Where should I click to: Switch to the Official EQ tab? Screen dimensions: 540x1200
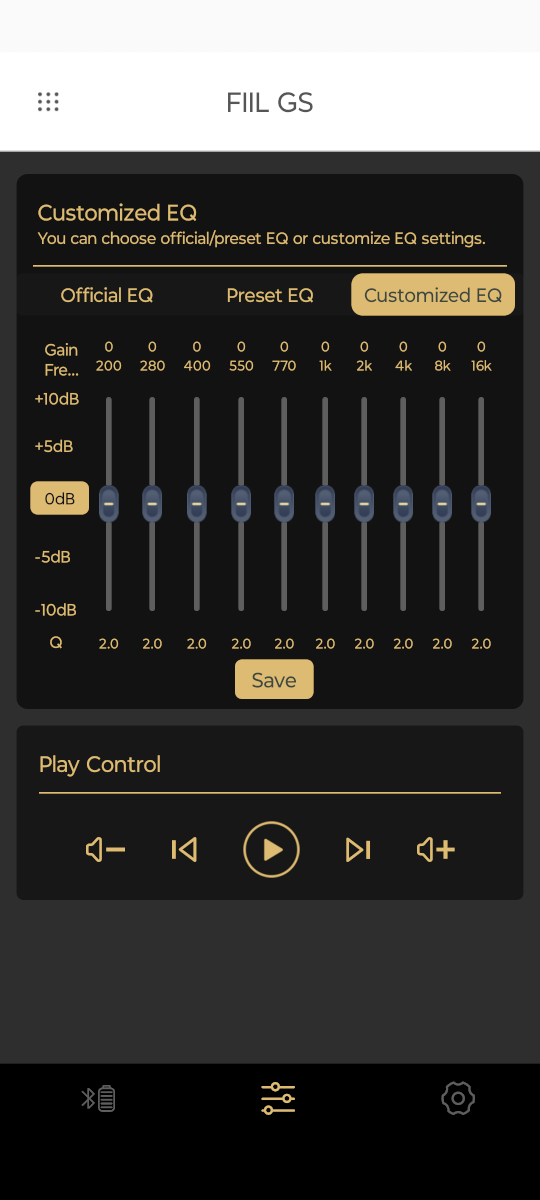tap(107, 295)
